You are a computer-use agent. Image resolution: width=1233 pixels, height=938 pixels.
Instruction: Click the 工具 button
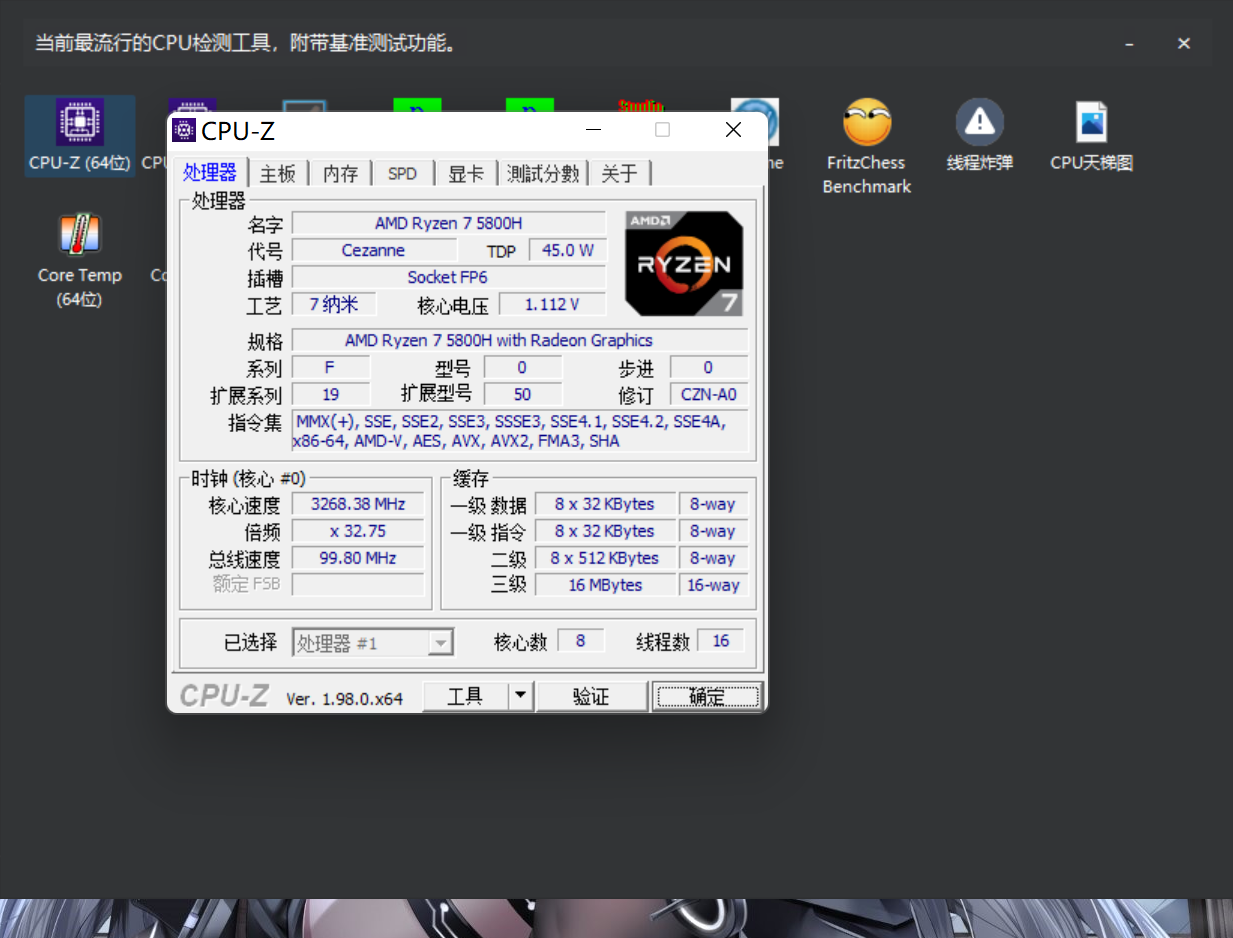click(x=465, y=697)
